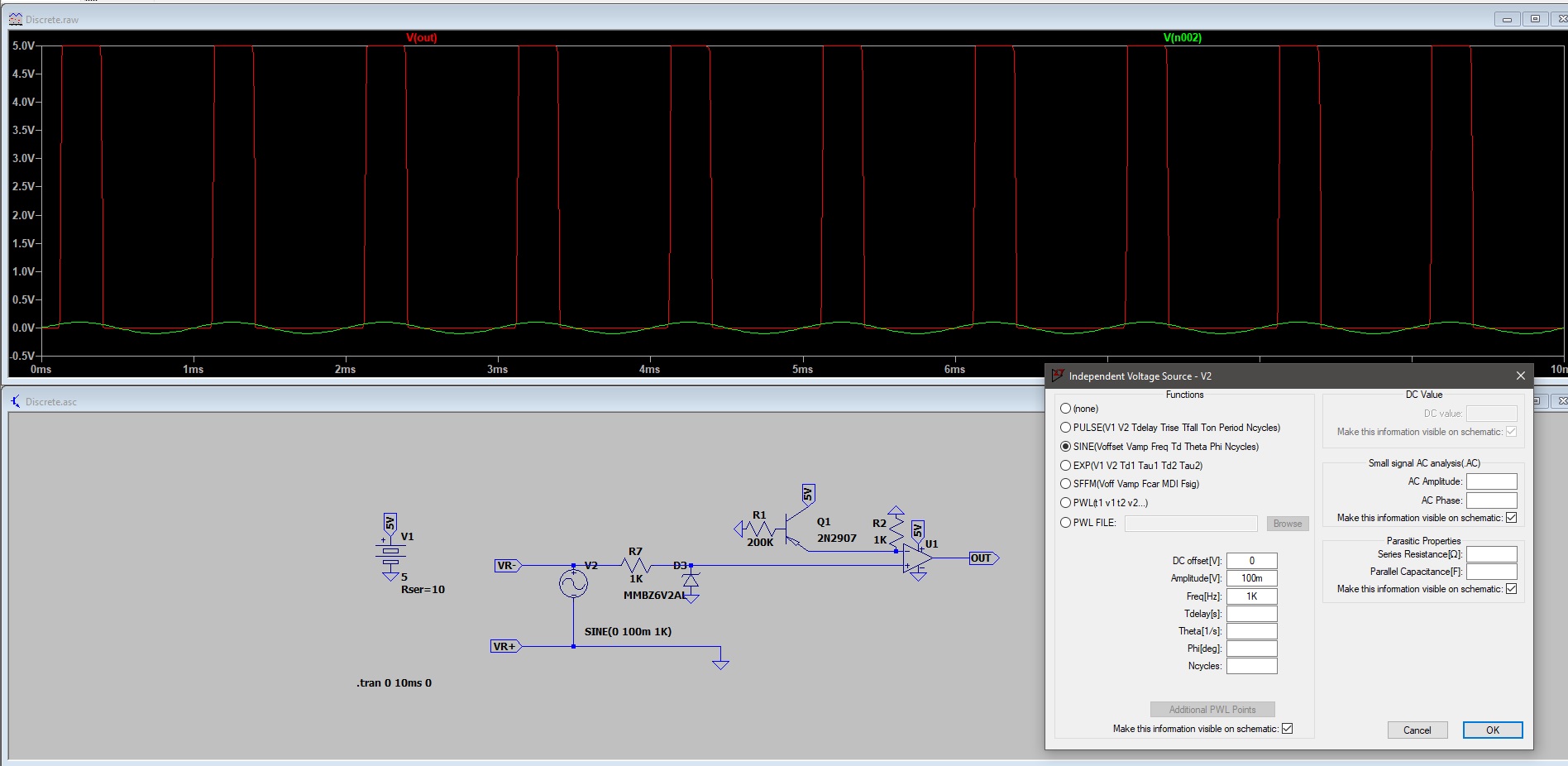Click the 5V flag above Q1
Viewport: 1568px width, 766px height.
(x=808, y=495)
